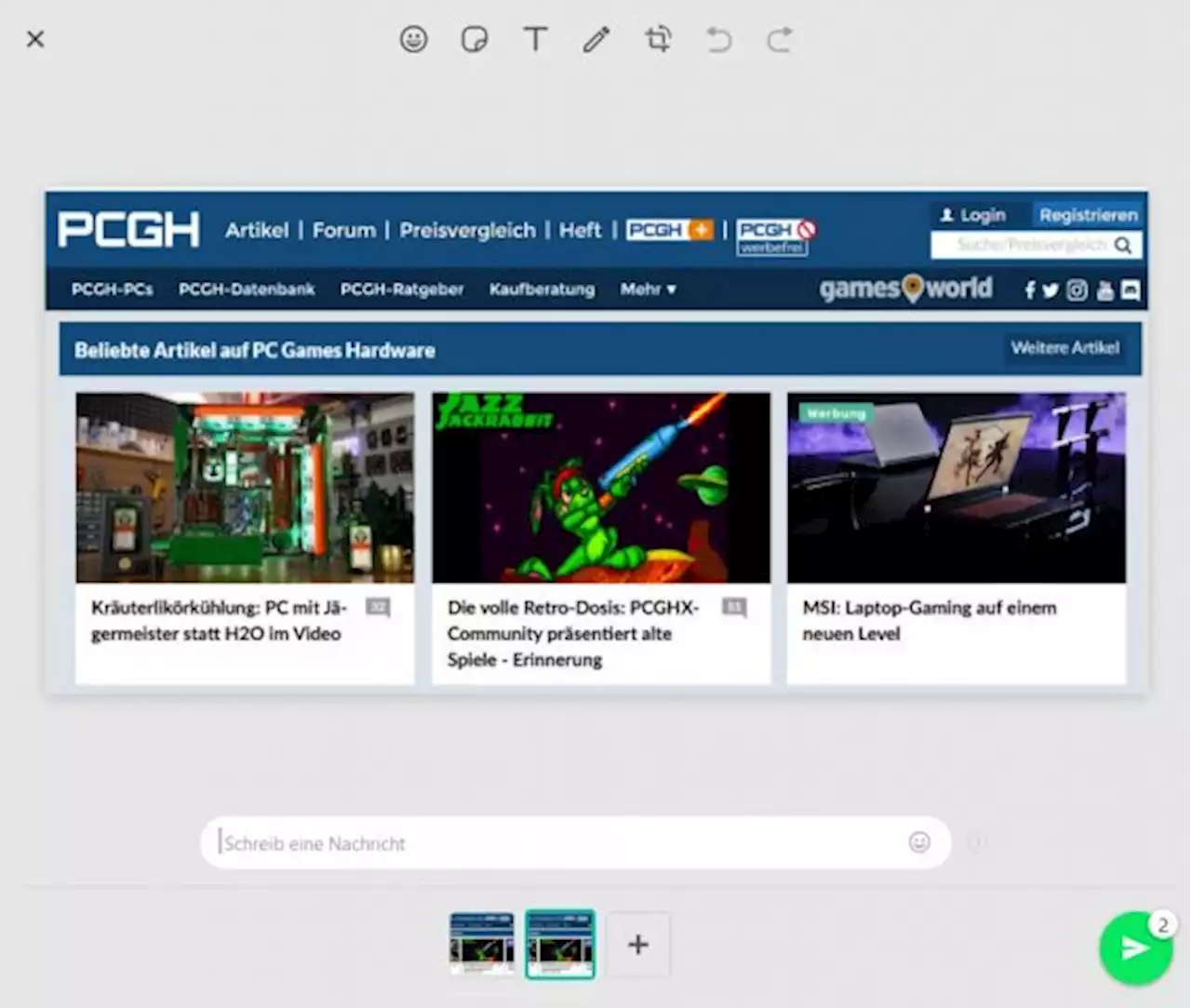Open the Jägermeister PC article image
This screenshot has height=1008, width=1191.
[x=245, y=488]
